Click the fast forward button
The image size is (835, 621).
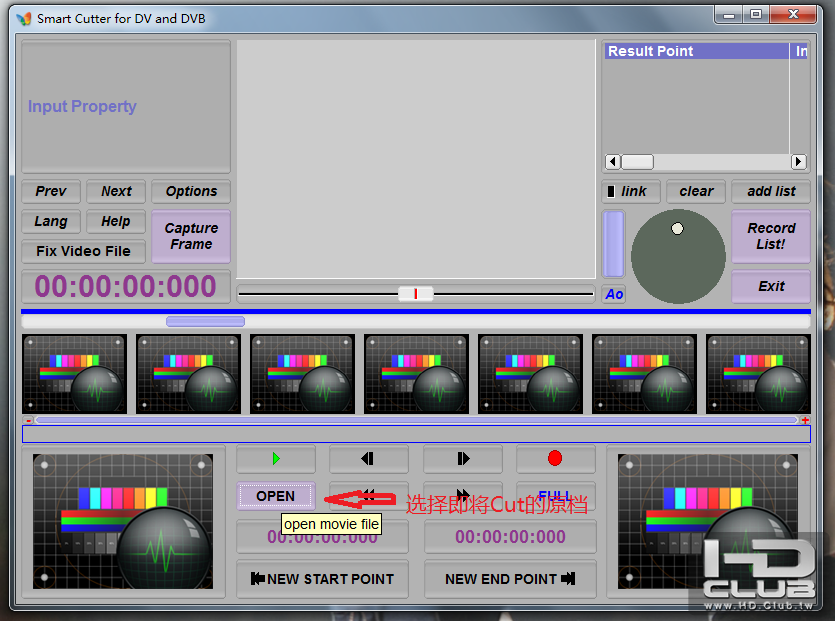463,496
